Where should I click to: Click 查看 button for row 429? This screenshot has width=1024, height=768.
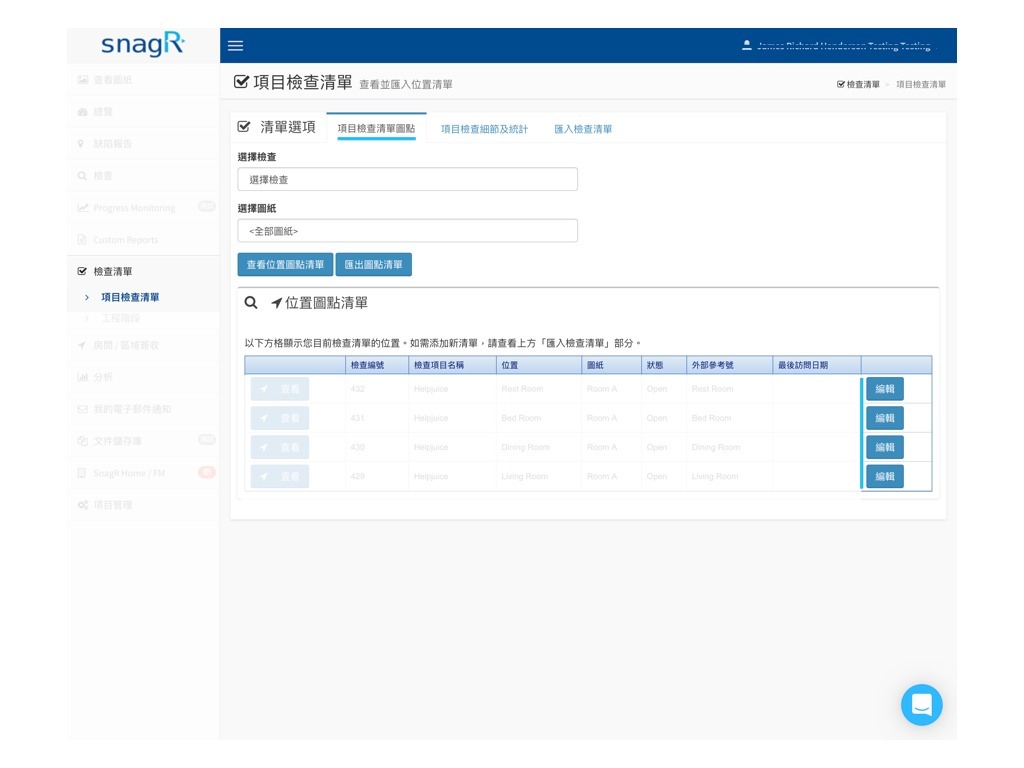click(280, 476)
